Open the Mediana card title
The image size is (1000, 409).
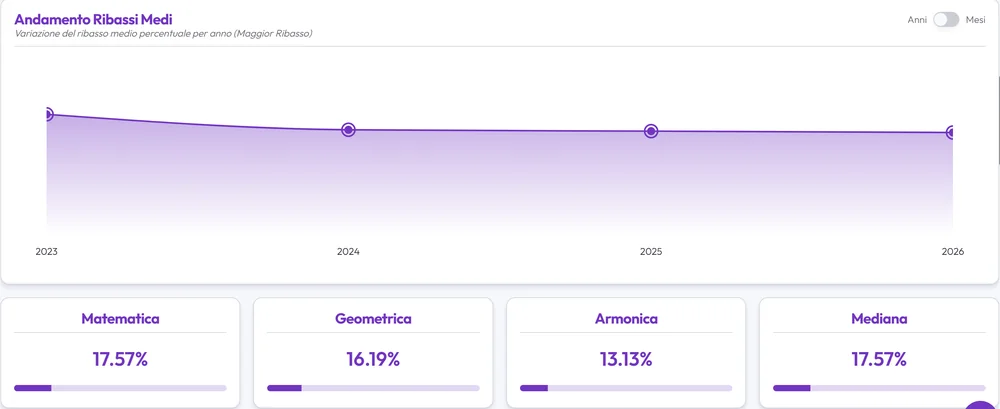(879, 318)
